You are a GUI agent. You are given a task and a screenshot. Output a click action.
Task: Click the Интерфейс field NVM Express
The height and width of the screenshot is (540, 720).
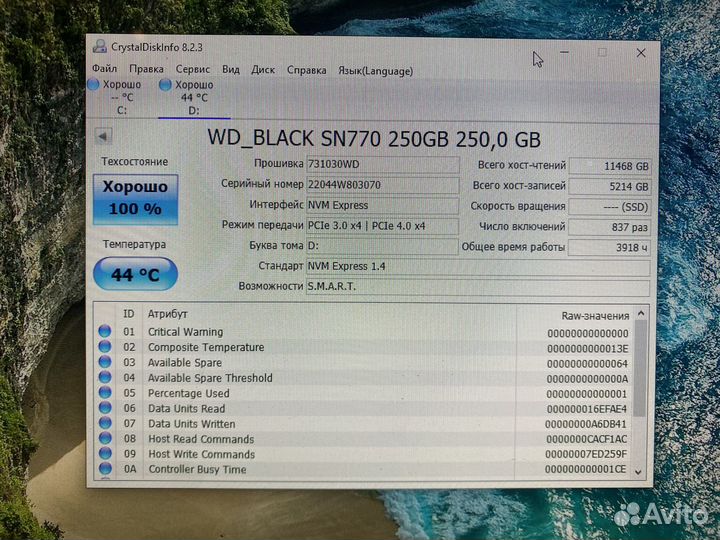382,205
